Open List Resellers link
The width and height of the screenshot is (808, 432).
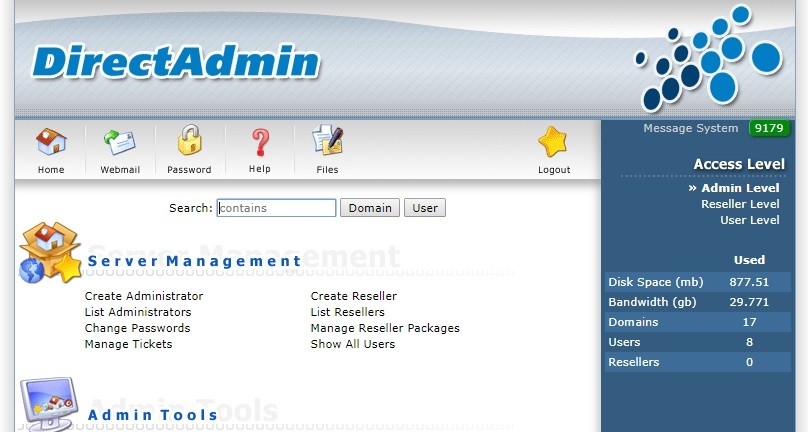347,312
